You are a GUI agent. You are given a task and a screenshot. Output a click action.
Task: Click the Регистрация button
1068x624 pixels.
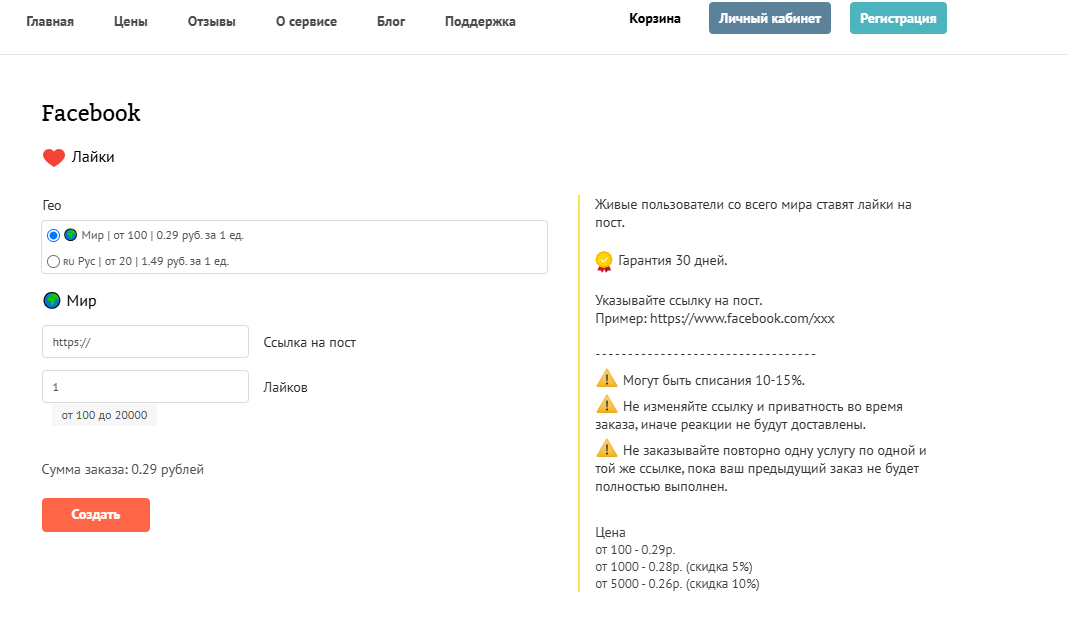click(898, 18)
